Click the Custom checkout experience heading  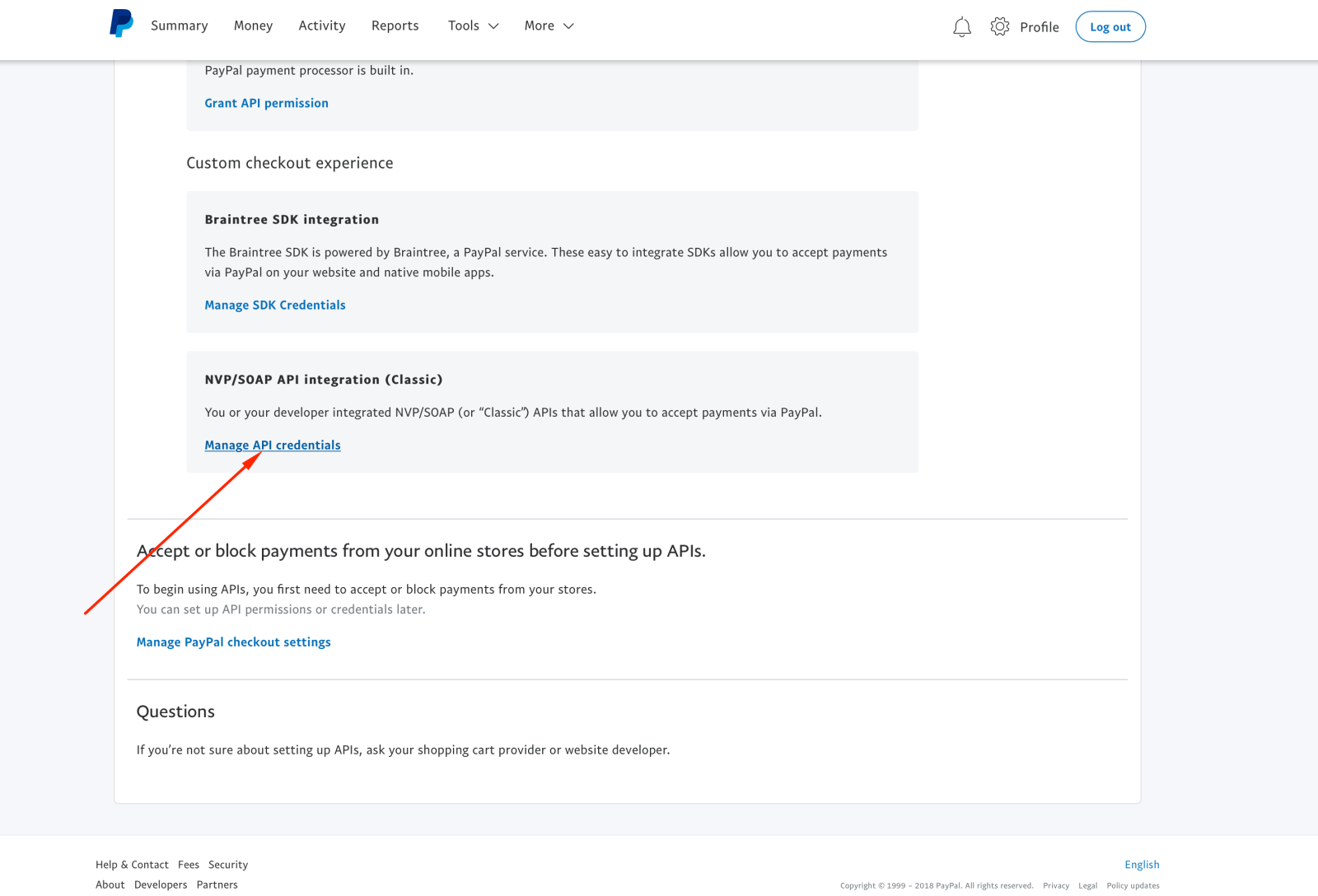click(290, 163)
